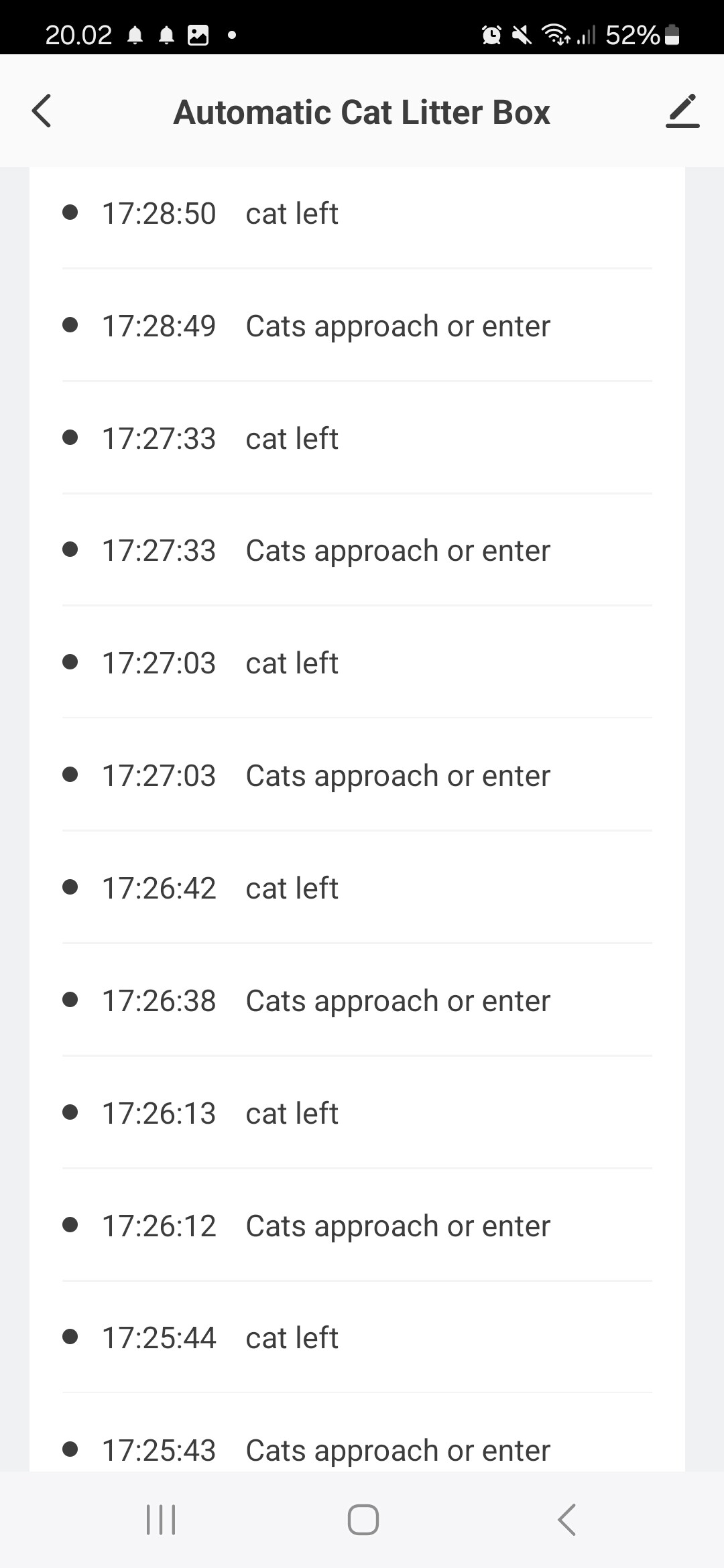
Task: Tap the alarm icon in status bar
Action: 491,34
